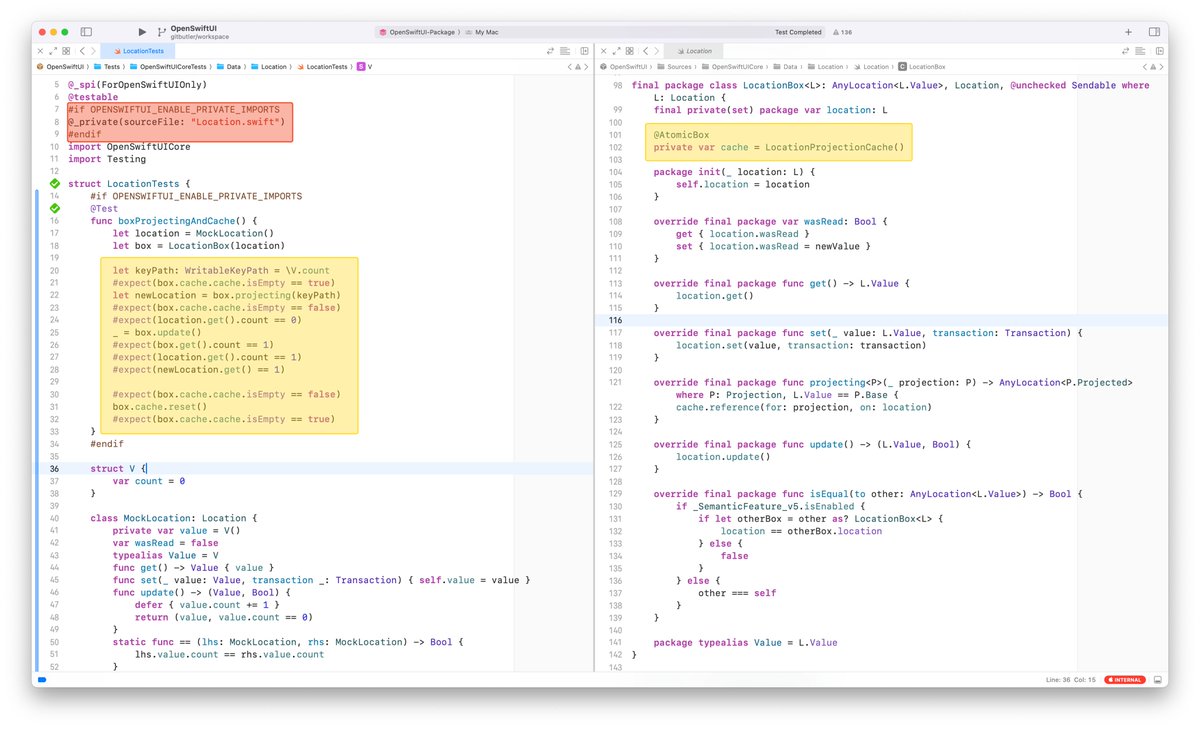This screenshot has height=729, width=1200.
Task: Open editor options lines icon in right editor
Action: pos(1141,50)
